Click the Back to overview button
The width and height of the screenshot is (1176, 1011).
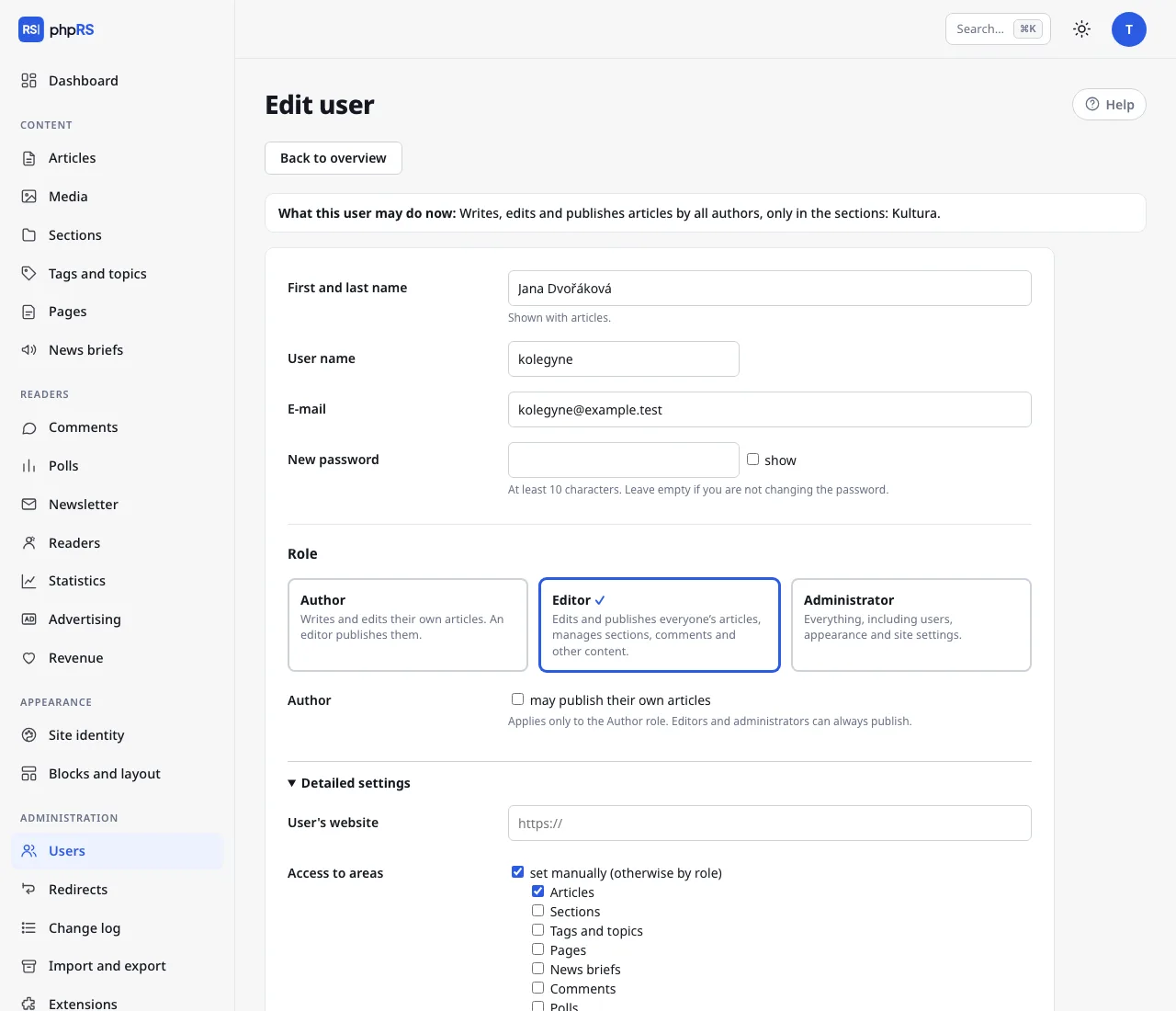(334, 158)
